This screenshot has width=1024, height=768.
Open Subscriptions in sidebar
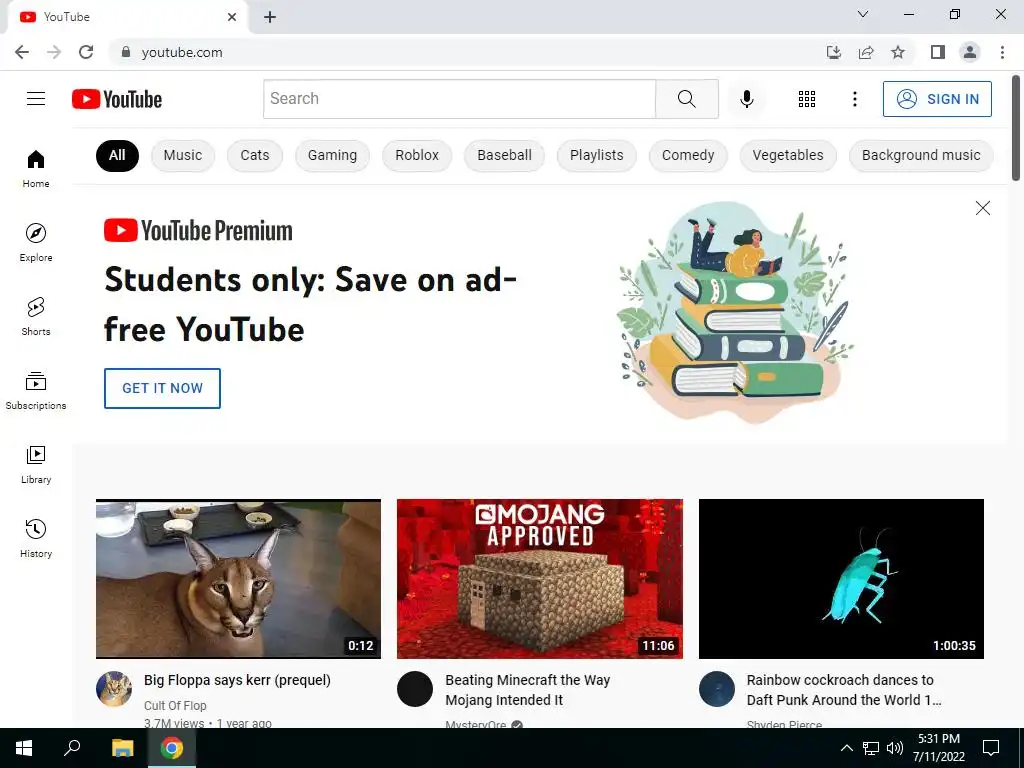36,391
